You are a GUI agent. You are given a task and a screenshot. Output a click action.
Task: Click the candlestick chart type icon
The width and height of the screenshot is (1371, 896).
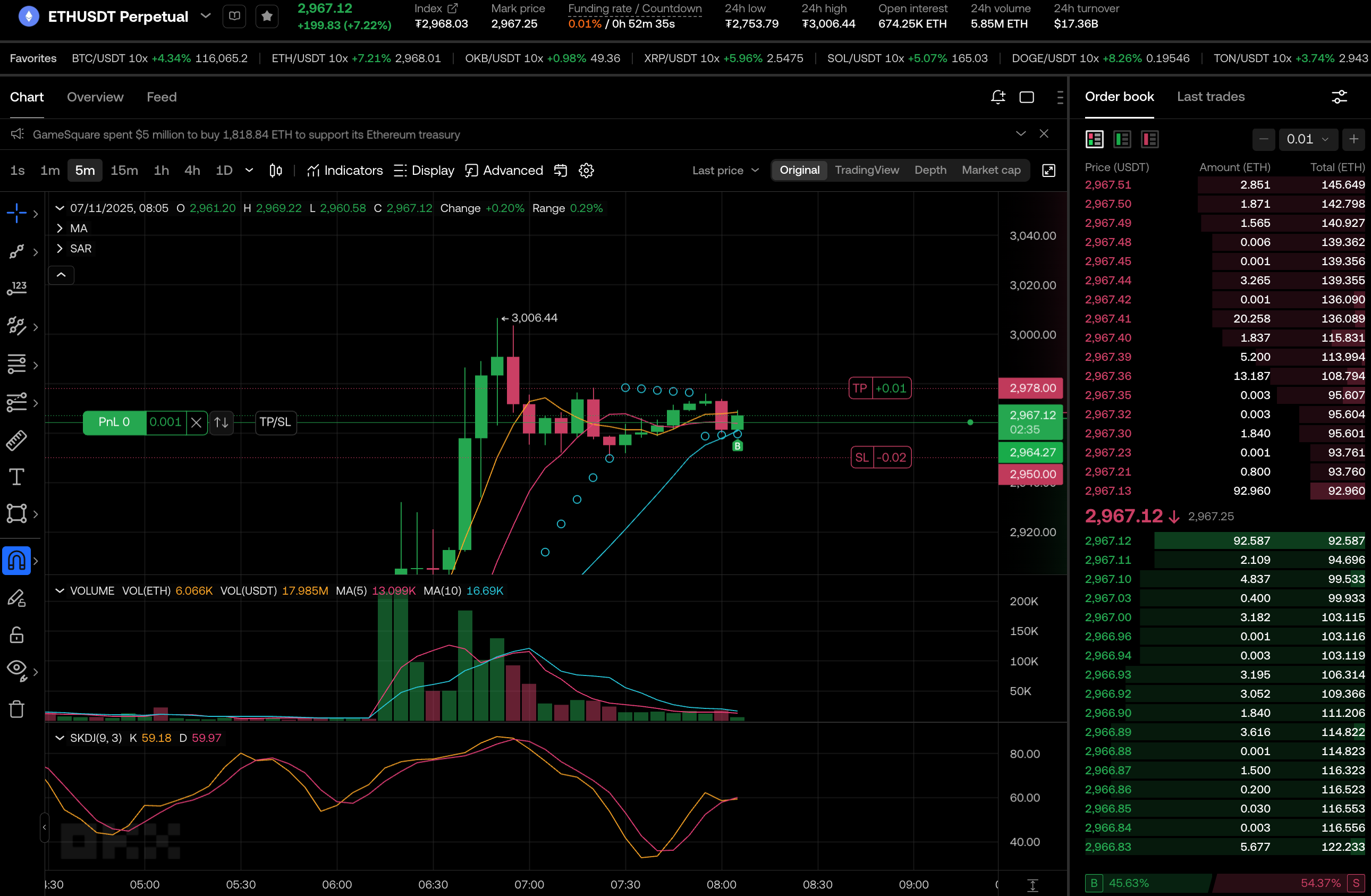point(275,171)
